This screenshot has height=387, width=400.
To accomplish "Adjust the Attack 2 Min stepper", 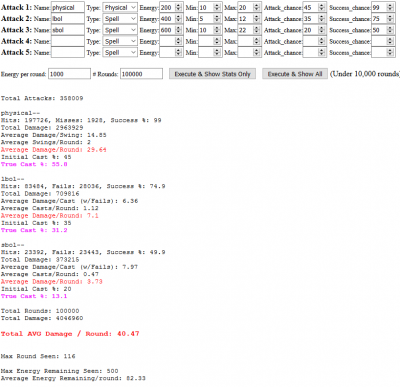I will (x=217, y=19).
